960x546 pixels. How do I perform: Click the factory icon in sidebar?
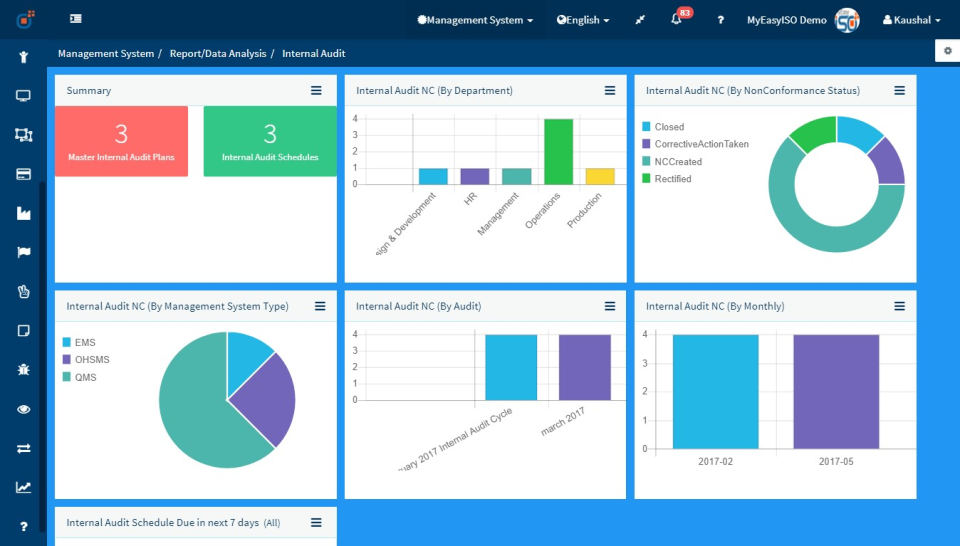23,213
